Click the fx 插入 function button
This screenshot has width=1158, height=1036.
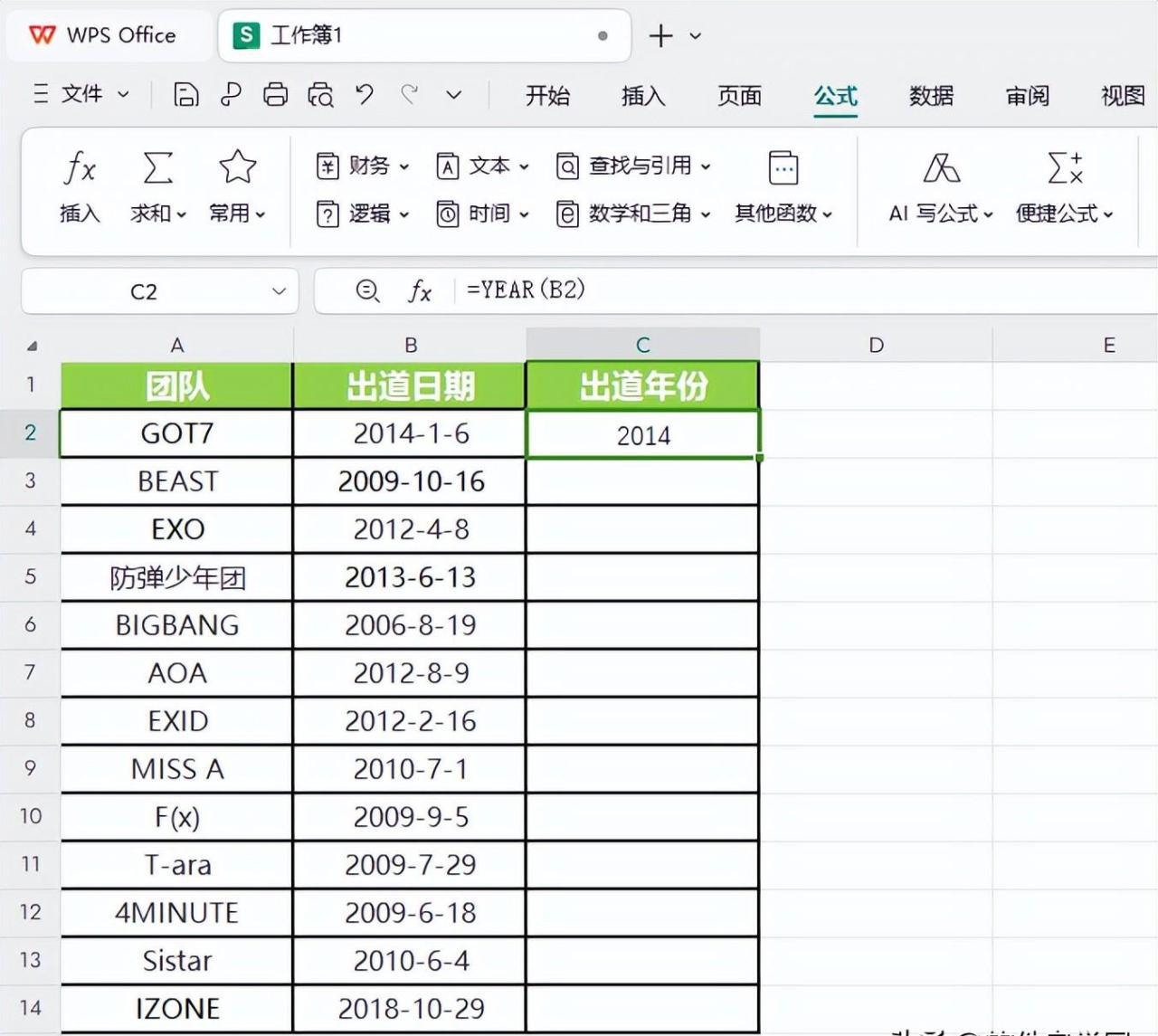(x=80, y=187)
